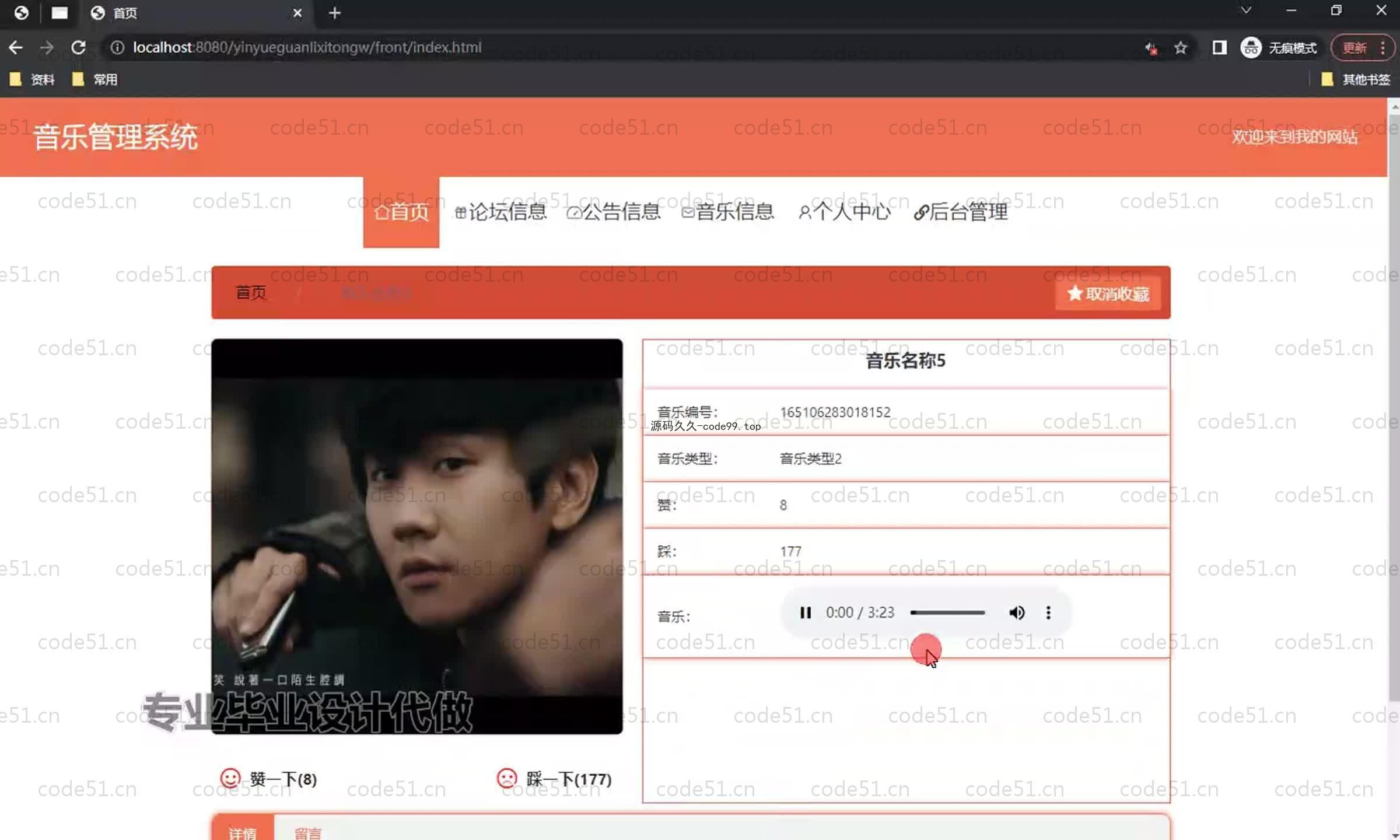Toggle the browser side panel

click(x=1220, y=47)
